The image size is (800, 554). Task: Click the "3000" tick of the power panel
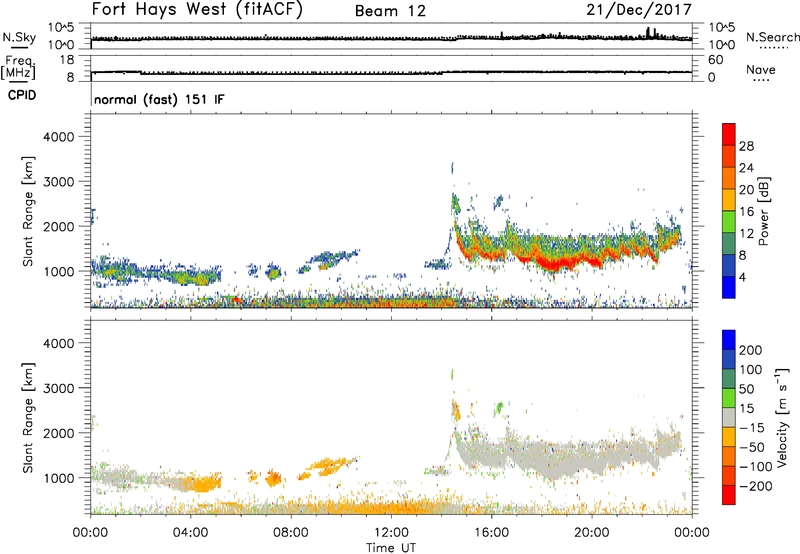point(58,182)
